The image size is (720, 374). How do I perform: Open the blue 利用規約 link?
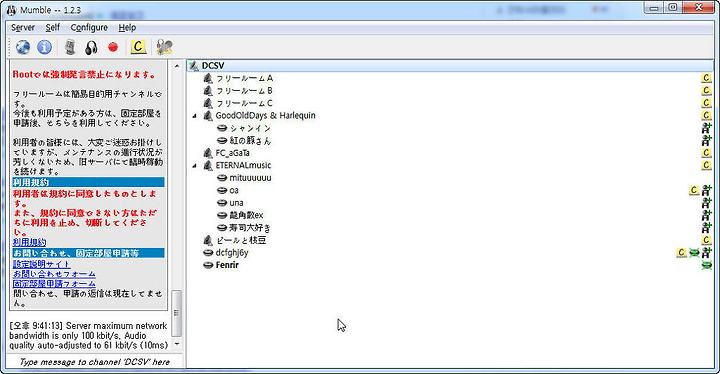click(x=29, y=242)
